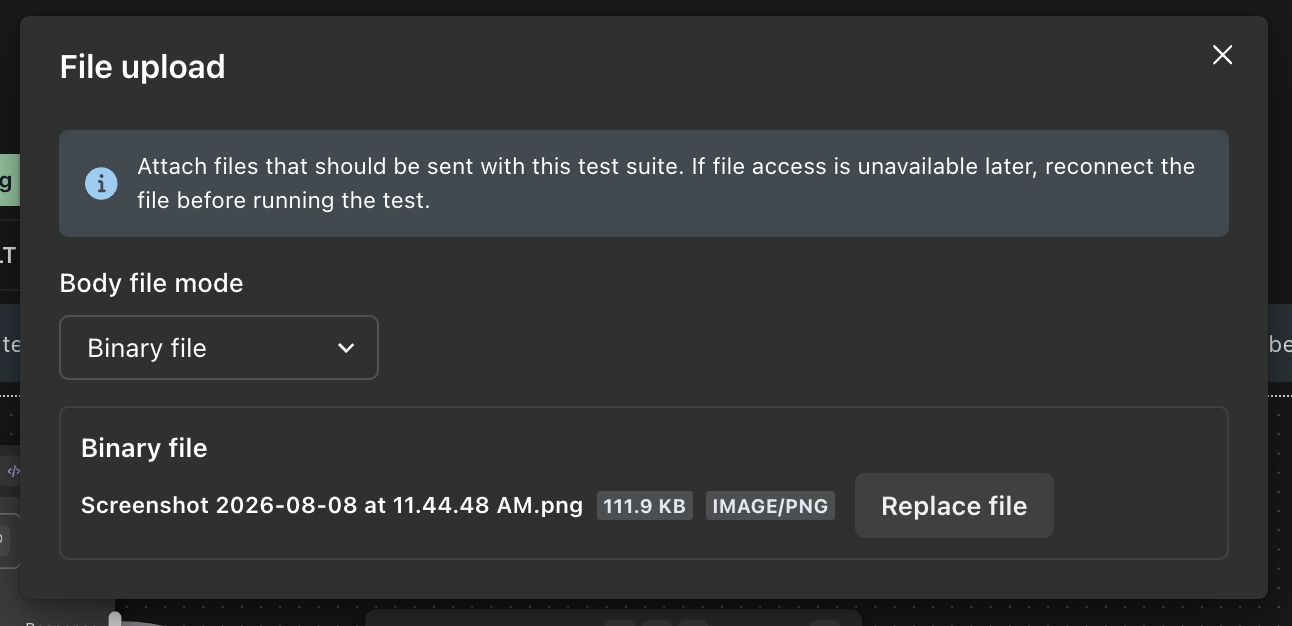Screen dimensions: 1292x626
Task: Click the purple code brackets icon
Action: 13,471
